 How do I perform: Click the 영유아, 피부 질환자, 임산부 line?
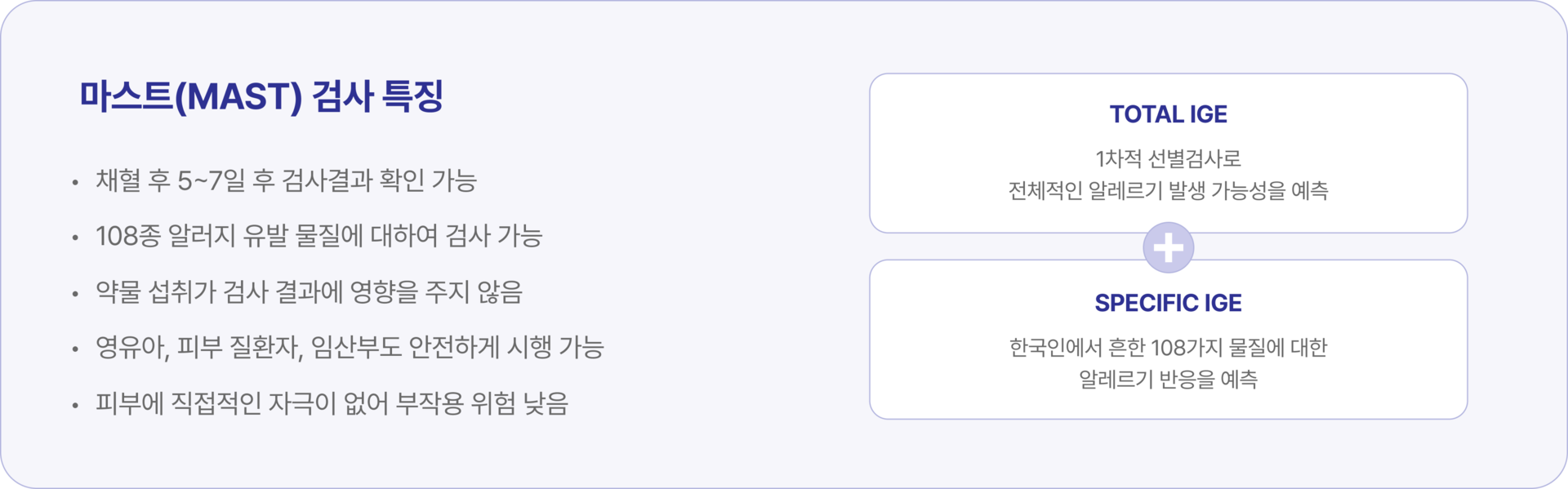point(350,347)
